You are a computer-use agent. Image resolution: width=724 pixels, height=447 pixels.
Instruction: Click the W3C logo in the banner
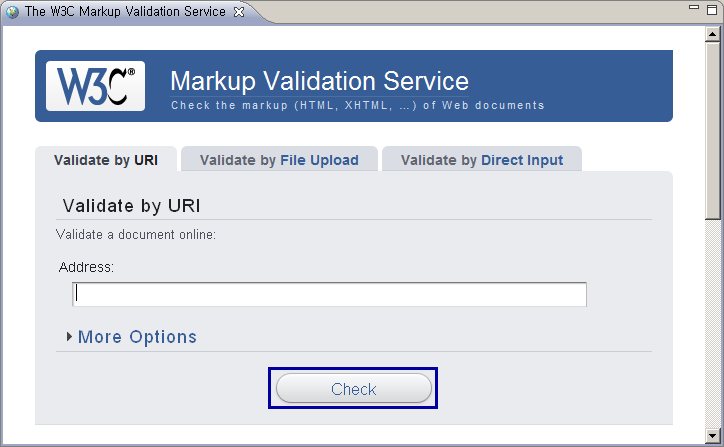click(x=95, y=86)
